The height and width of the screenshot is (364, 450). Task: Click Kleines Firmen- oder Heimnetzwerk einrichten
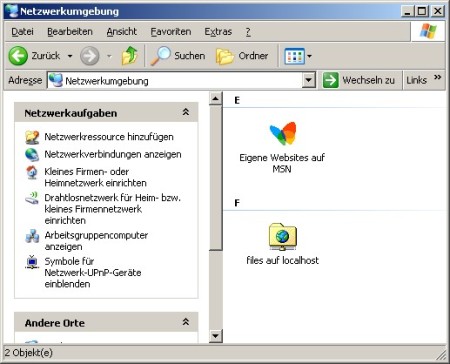pos(95,177)
